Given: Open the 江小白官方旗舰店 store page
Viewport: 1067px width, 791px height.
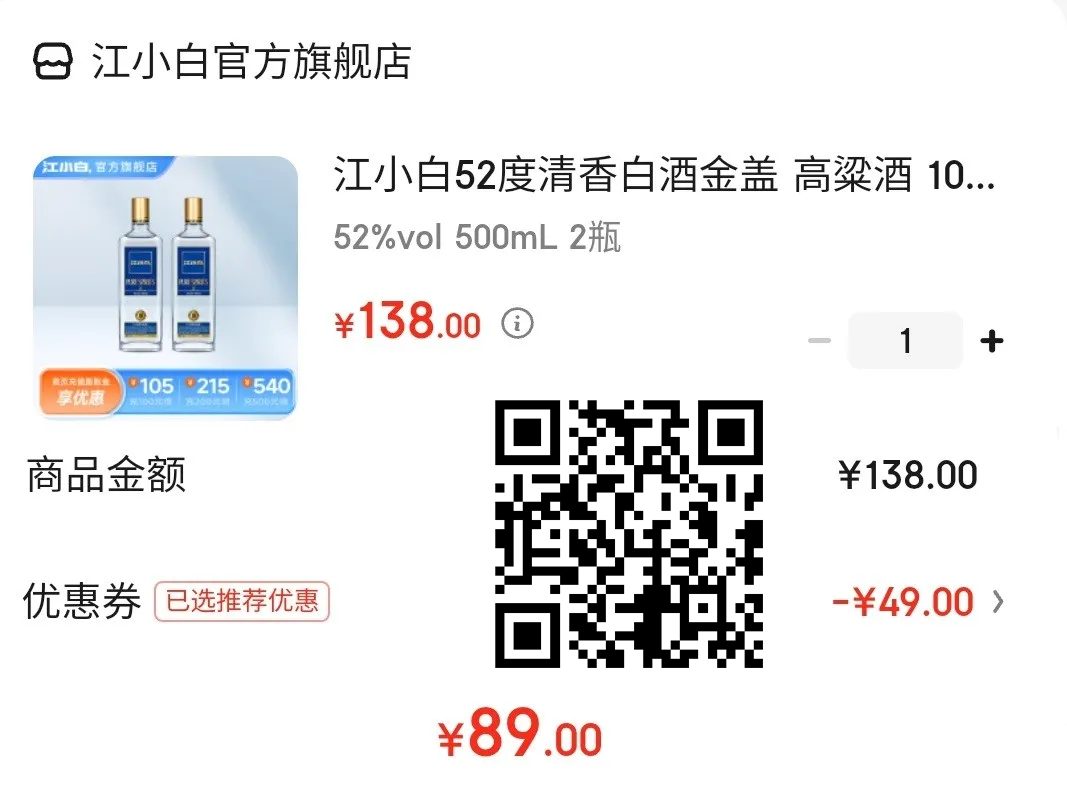Looking at the screenshot, I should (252, 62).
